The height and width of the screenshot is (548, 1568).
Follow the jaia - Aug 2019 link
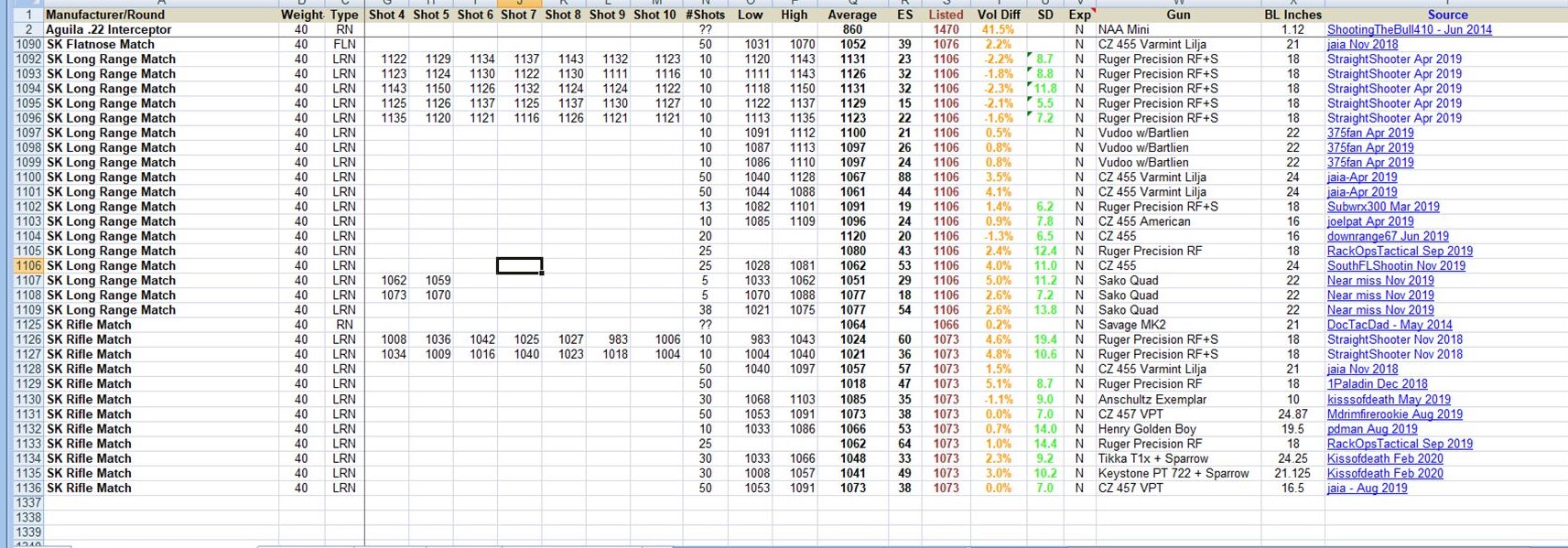pos(1368,488)
